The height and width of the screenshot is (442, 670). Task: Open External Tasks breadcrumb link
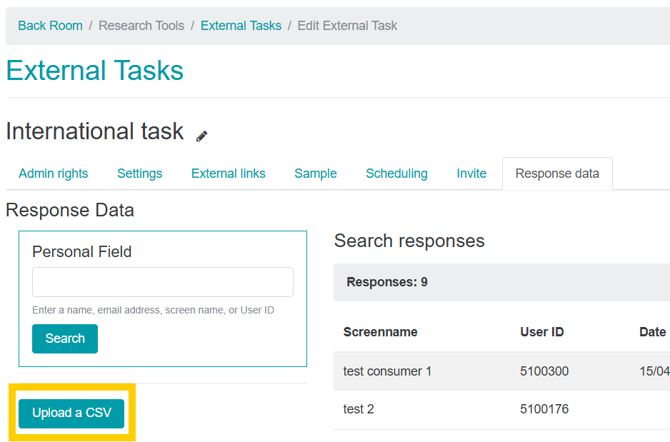tap(241, 26)
